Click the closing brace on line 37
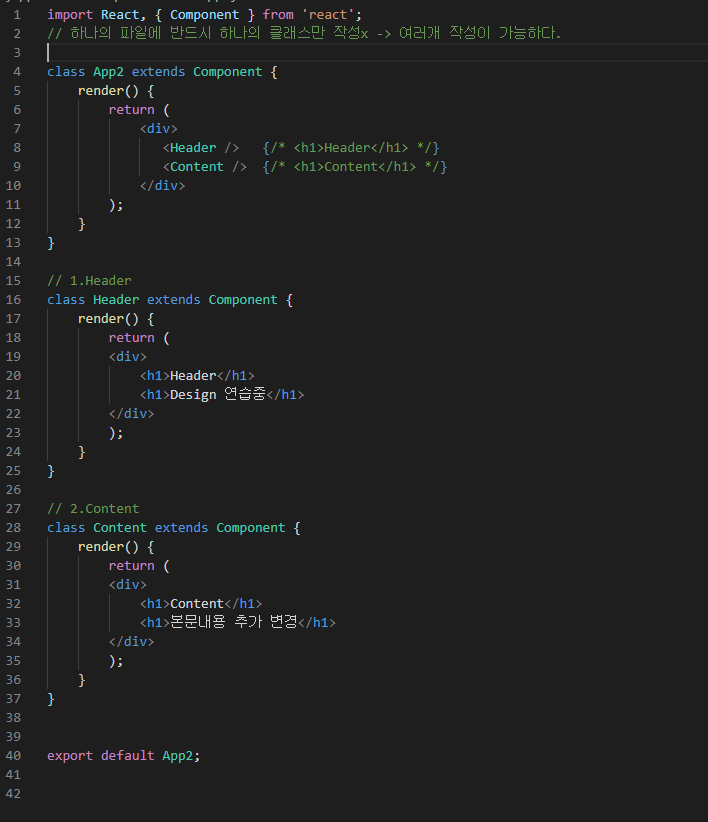 click(51, 699)
